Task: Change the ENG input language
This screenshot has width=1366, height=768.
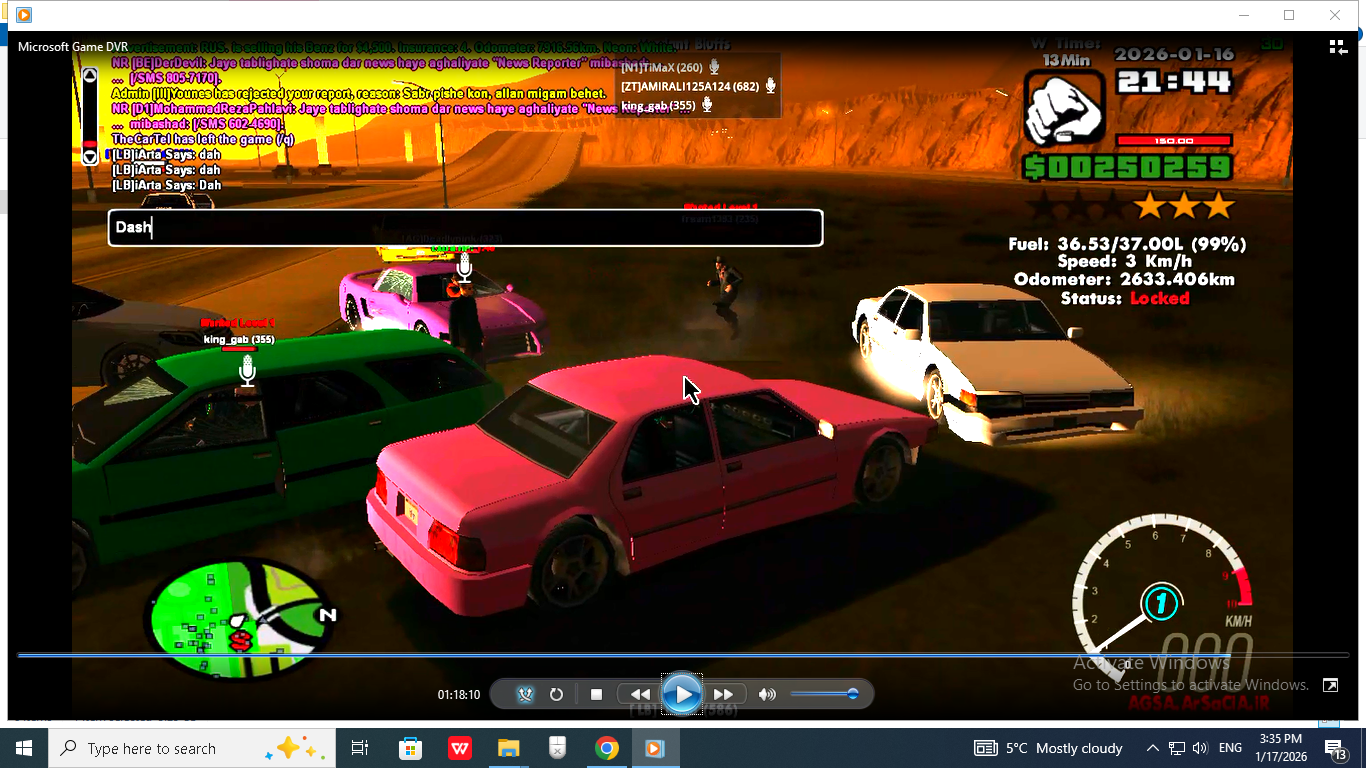Action: click(x=1230, y=748)
